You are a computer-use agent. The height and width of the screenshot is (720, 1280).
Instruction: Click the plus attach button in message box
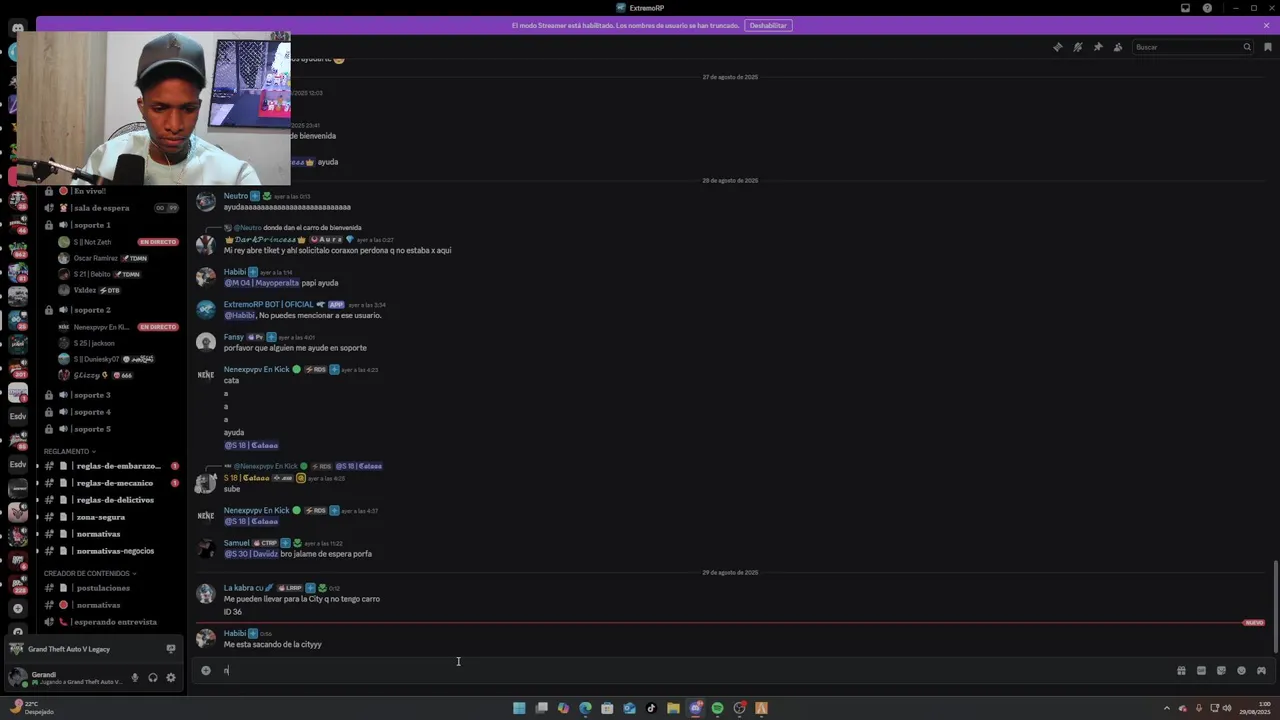pos(206,671)
